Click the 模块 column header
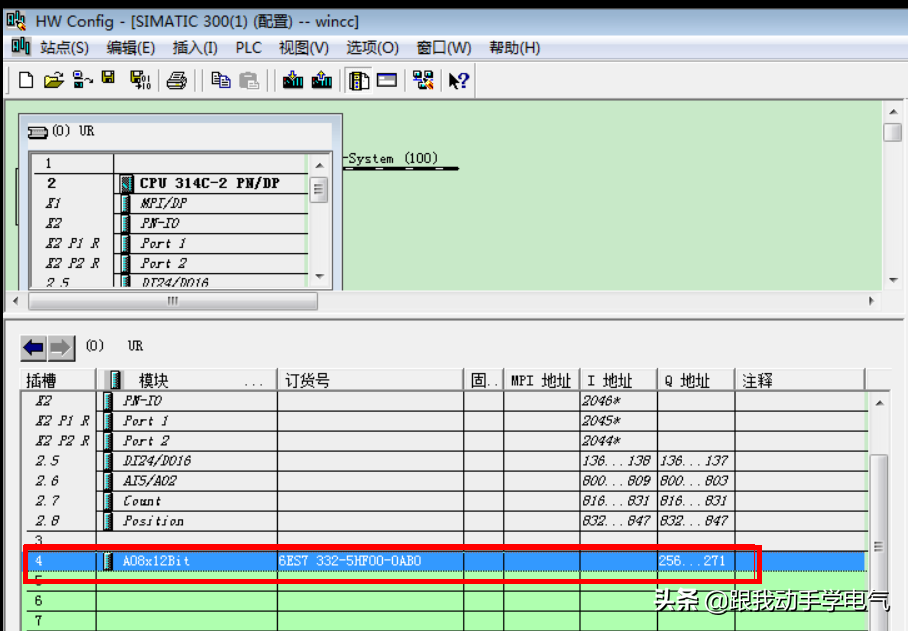Image resolution: width=908 pixels, height=631 pixels. click(x=187, y=380)
